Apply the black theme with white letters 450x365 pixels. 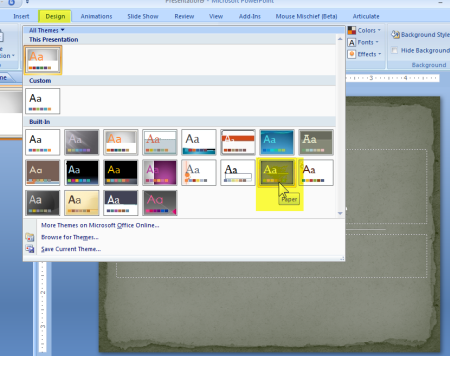82,173
